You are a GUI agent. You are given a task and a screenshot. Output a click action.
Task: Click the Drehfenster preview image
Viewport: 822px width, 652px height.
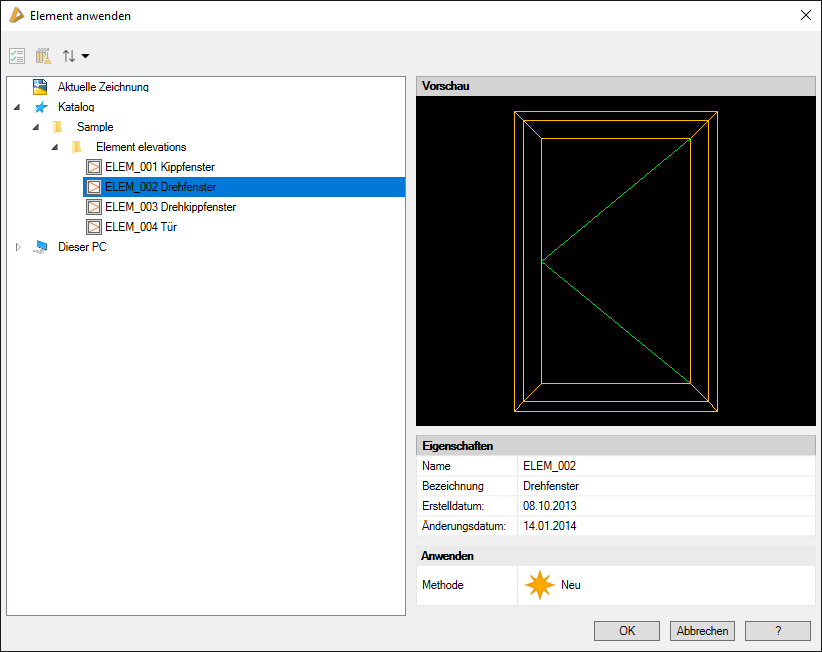pyautogui.click(x=615, y=261)
